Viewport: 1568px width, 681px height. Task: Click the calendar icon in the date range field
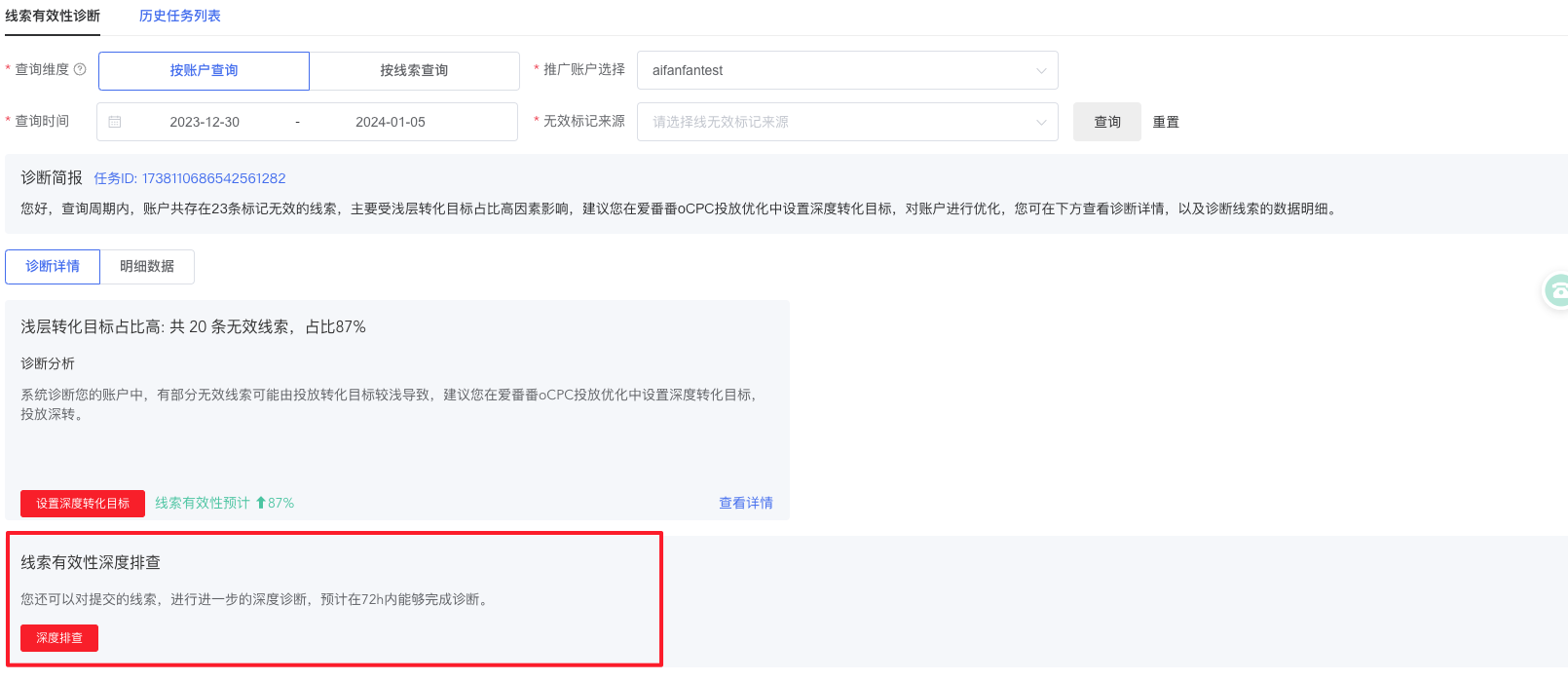(x=115, y=122)
